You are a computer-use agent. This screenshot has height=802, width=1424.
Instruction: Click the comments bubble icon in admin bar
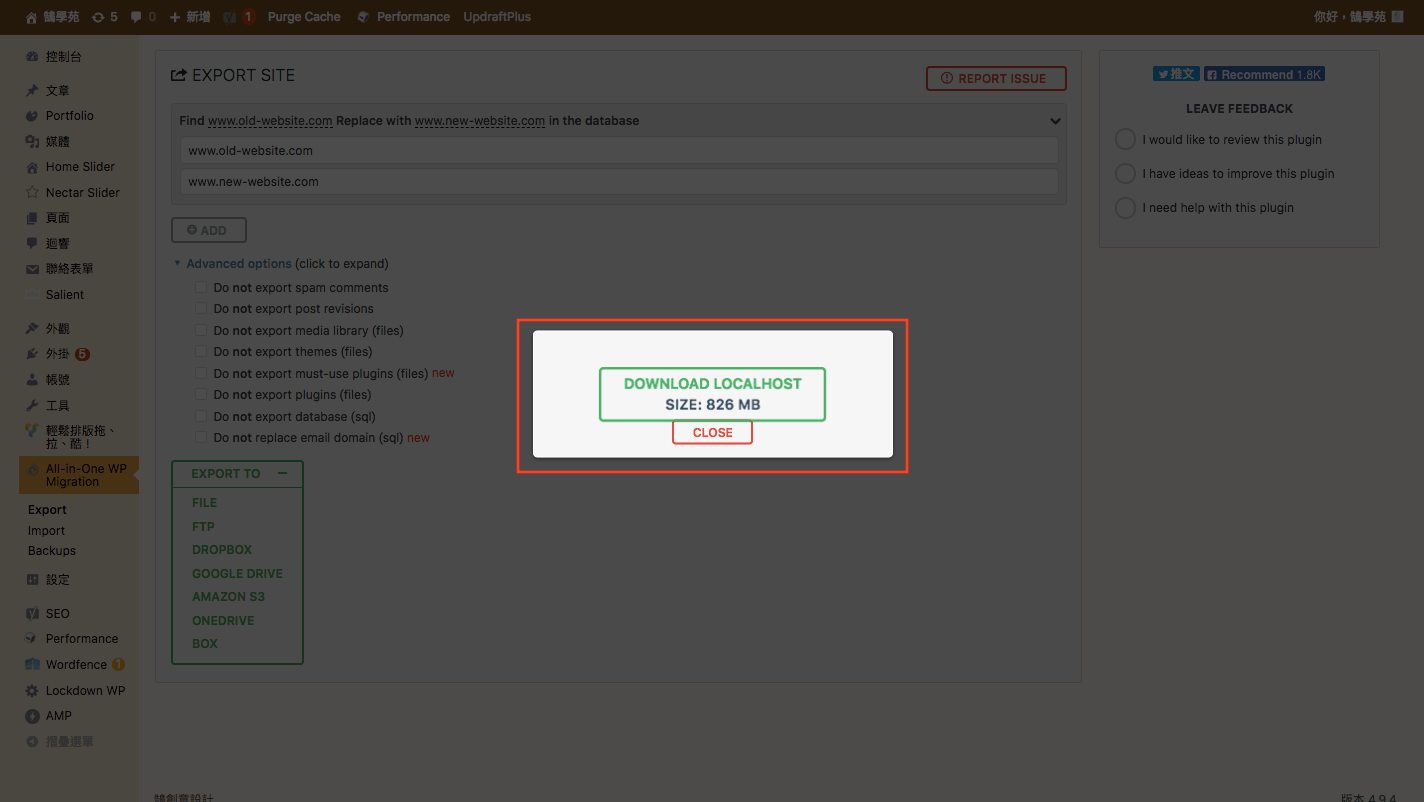click(x=137, y=17)
